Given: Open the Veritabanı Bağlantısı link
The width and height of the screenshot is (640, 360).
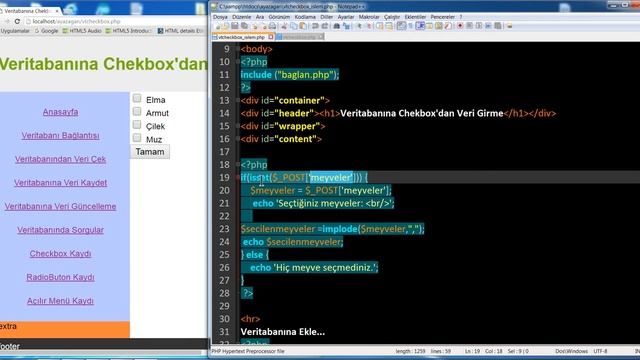Looking at the screenshot, I should coord(60,136).
